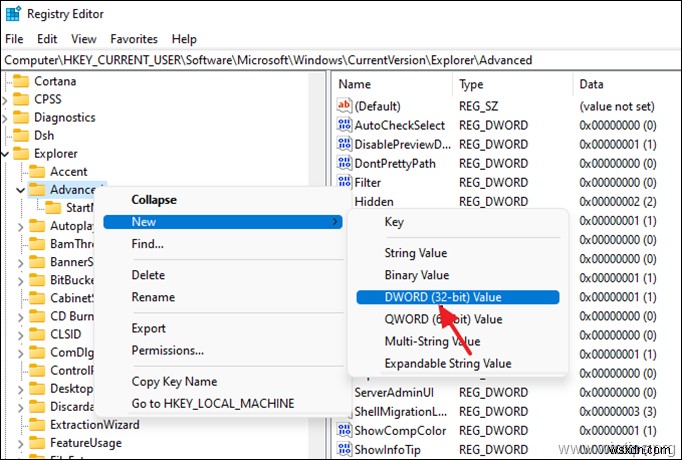This screenshot has width=682, height=460.
Task: Expand the Autoplay tree node
Action: click(20, 227)
